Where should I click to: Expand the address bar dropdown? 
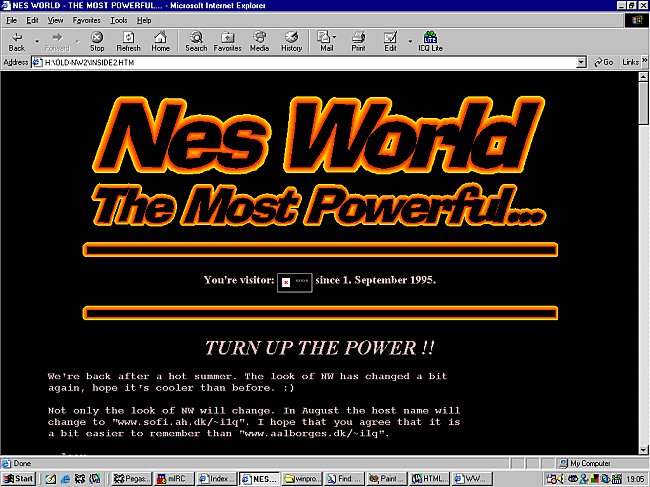click(581, 62)
